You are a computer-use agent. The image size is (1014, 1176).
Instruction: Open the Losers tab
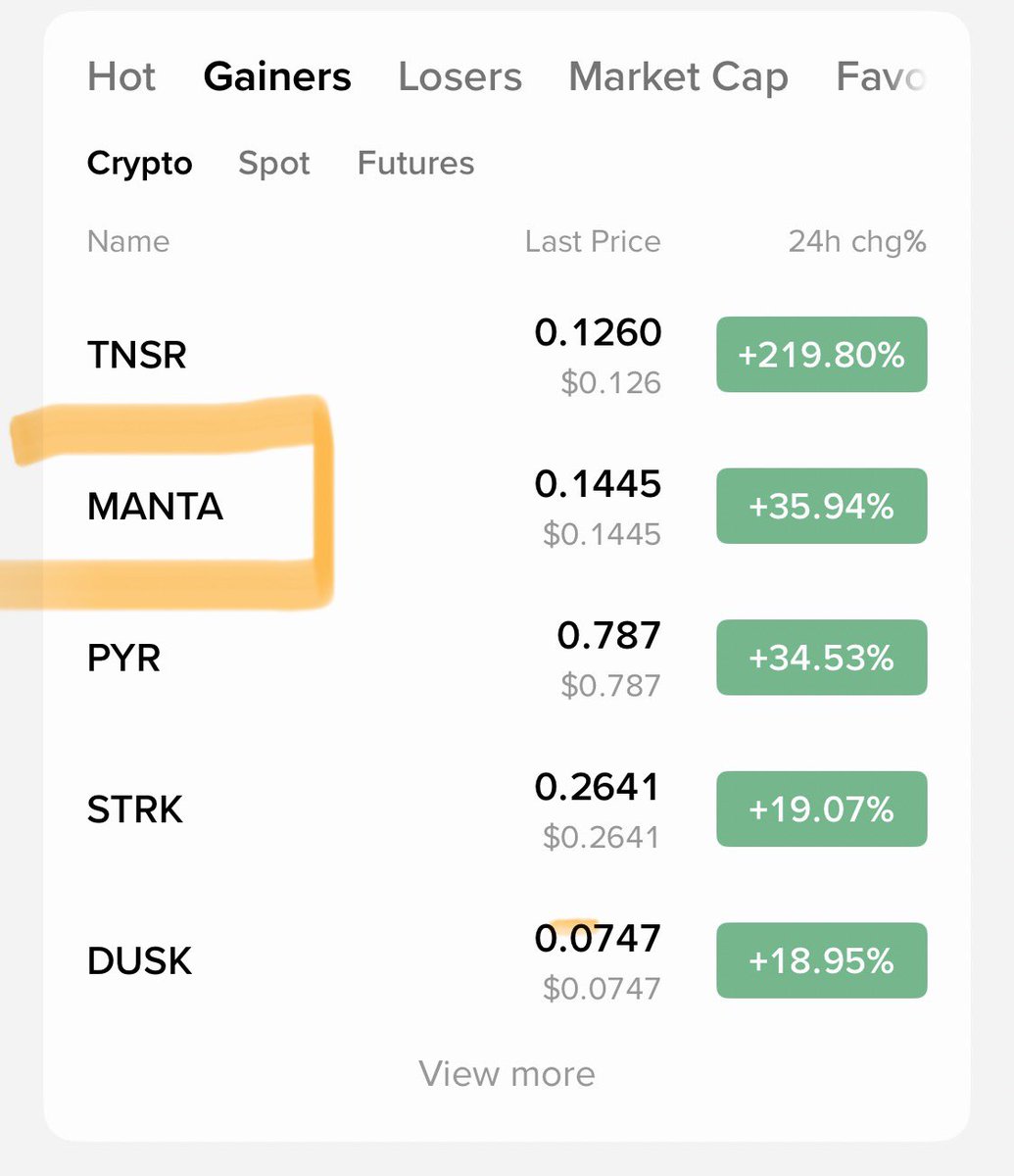point(459,76)
